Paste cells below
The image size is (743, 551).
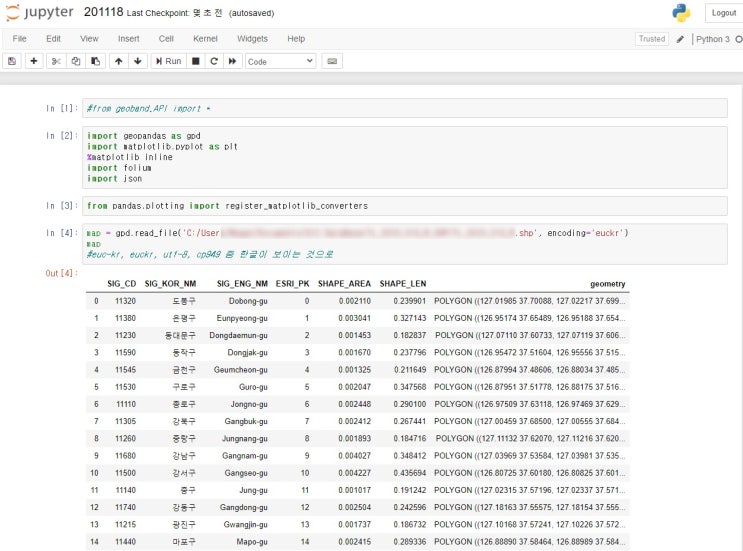pyautogui.click(x=95, y=61)
